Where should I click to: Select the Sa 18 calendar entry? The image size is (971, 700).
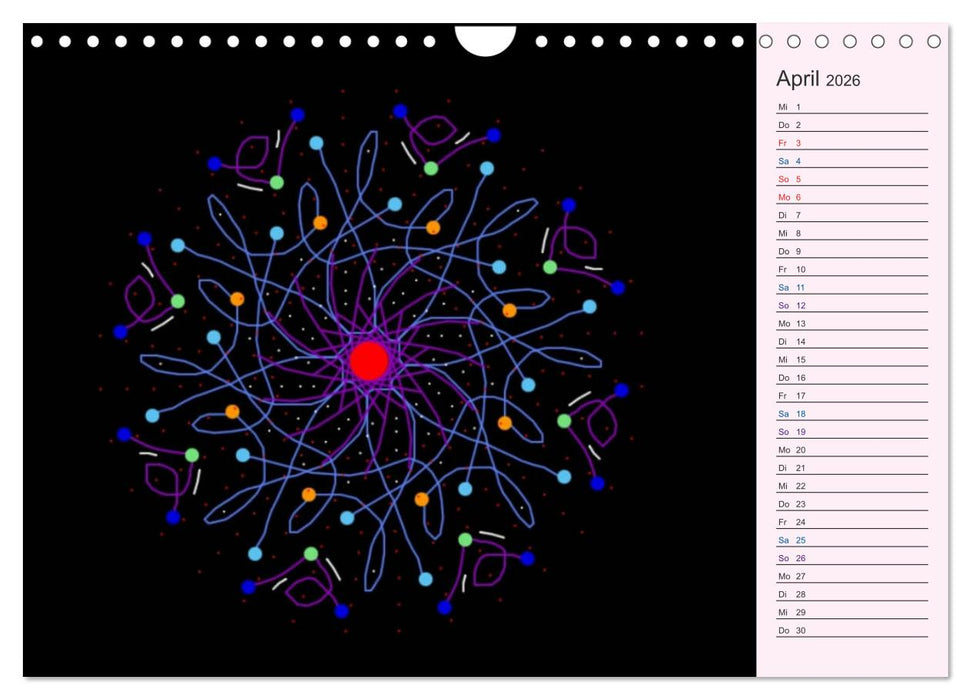(x=851, y=414)
